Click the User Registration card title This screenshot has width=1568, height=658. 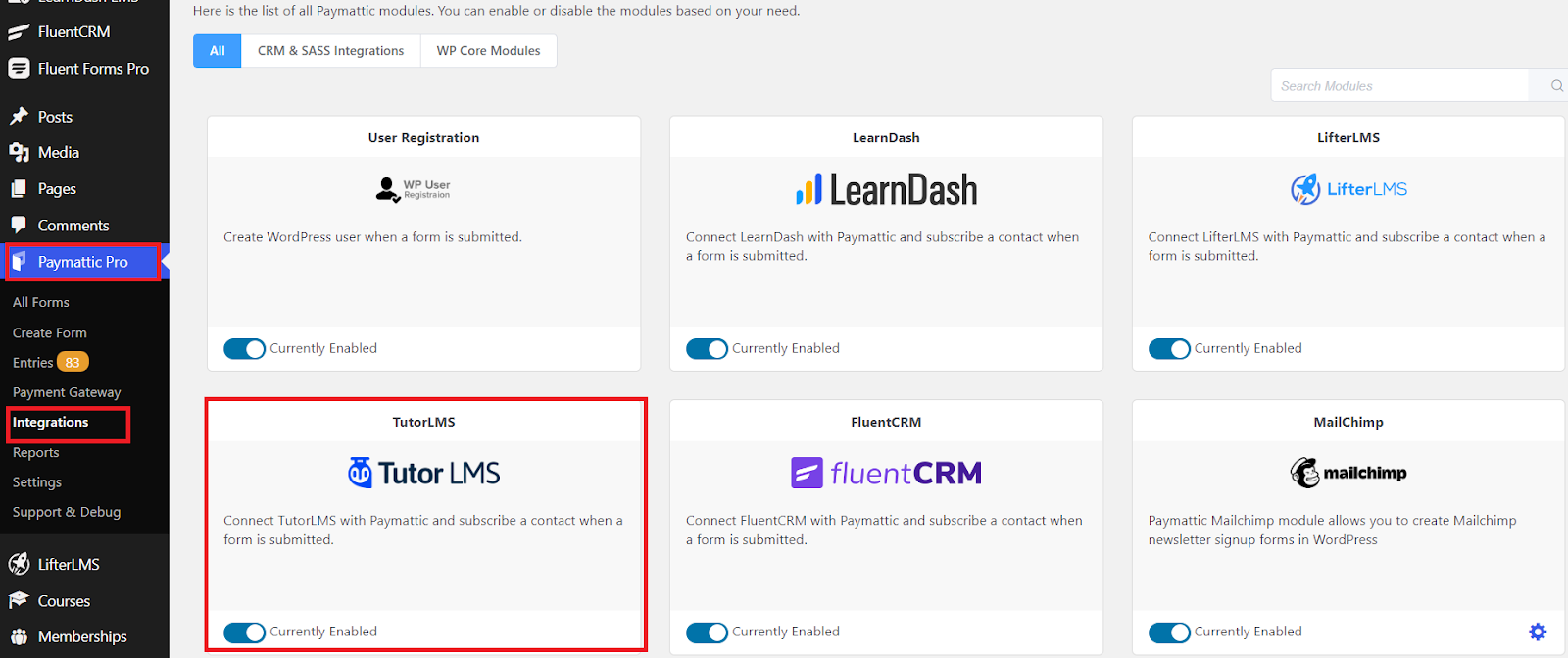(423, 137)
